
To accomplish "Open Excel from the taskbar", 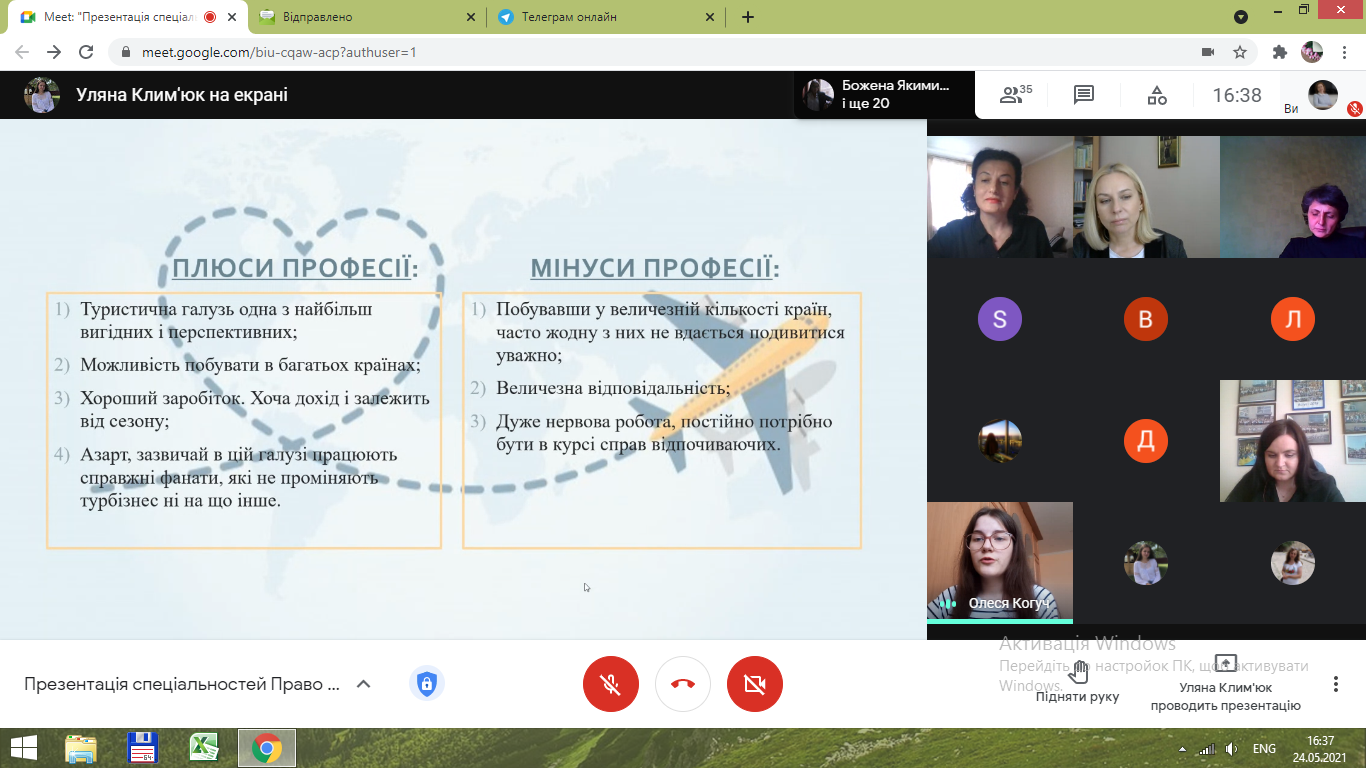I will click(204, 748).
